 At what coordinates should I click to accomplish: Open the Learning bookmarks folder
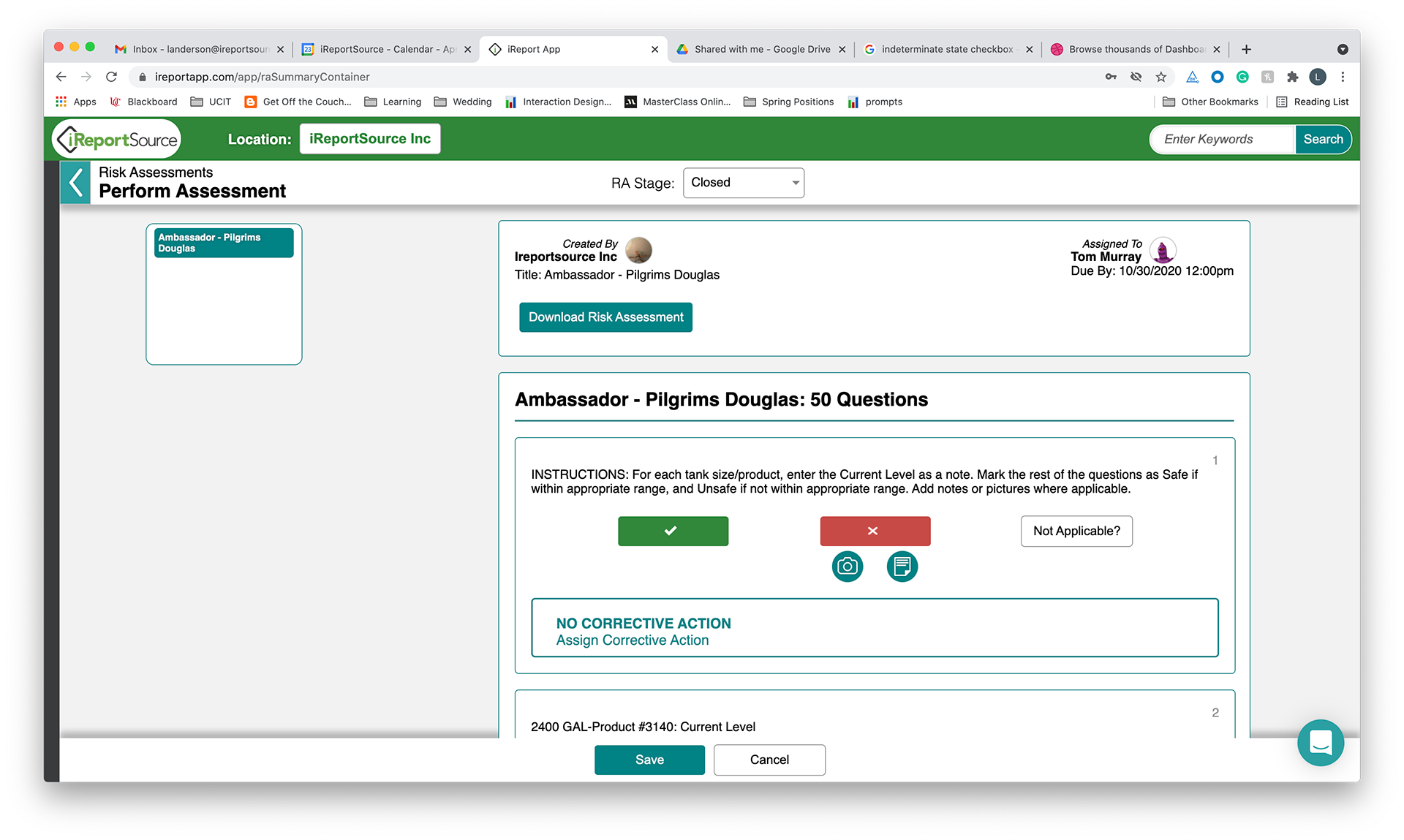[x=393, y=102]
